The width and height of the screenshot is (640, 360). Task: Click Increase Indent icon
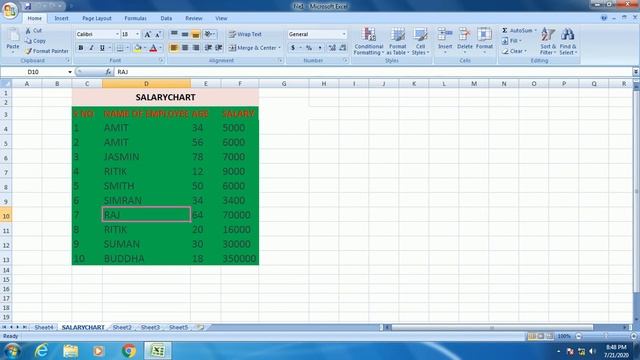click(219, 48)
